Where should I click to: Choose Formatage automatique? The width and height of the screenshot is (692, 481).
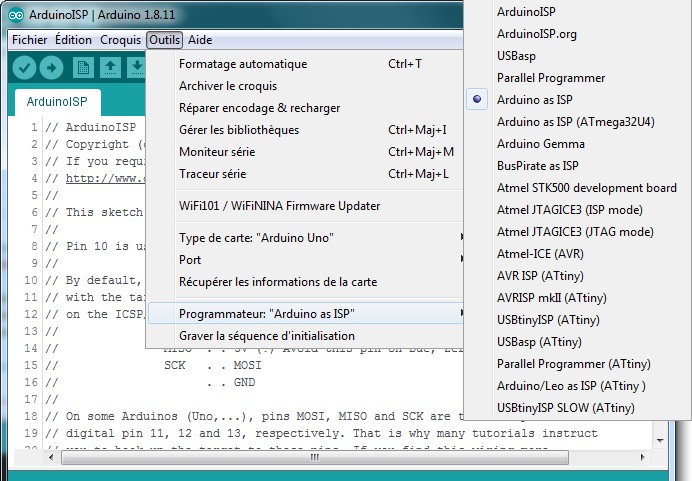click(305, 64)
